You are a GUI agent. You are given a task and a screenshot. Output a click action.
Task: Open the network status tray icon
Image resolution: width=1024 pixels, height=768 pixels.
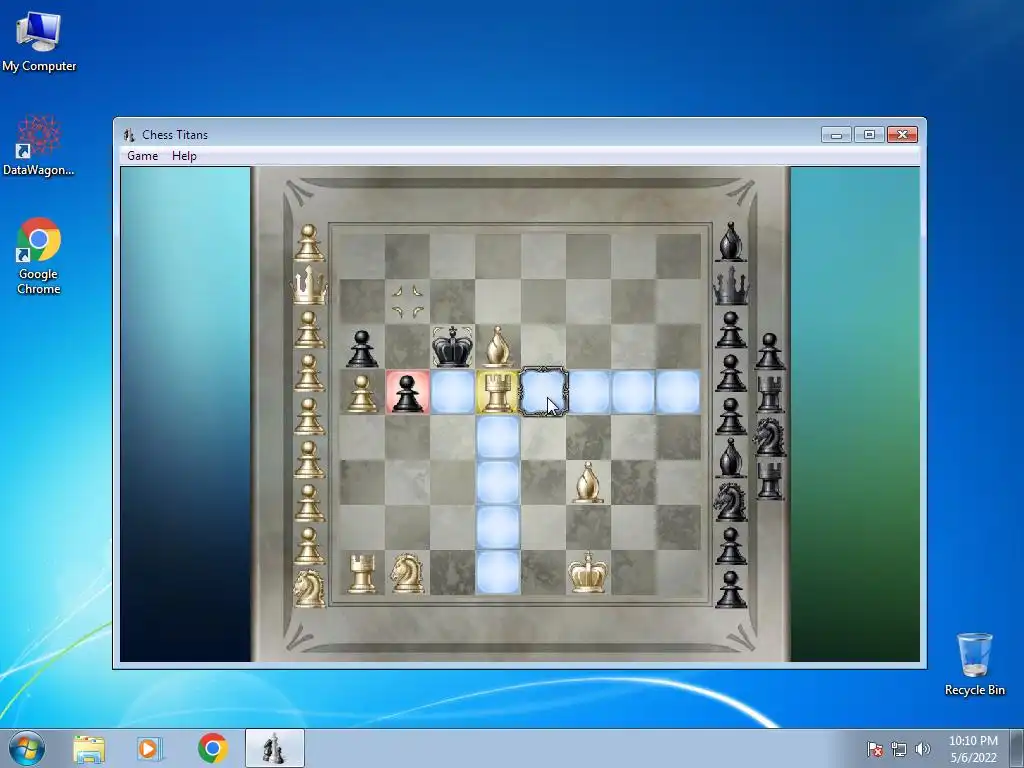[x=899, y=749]
